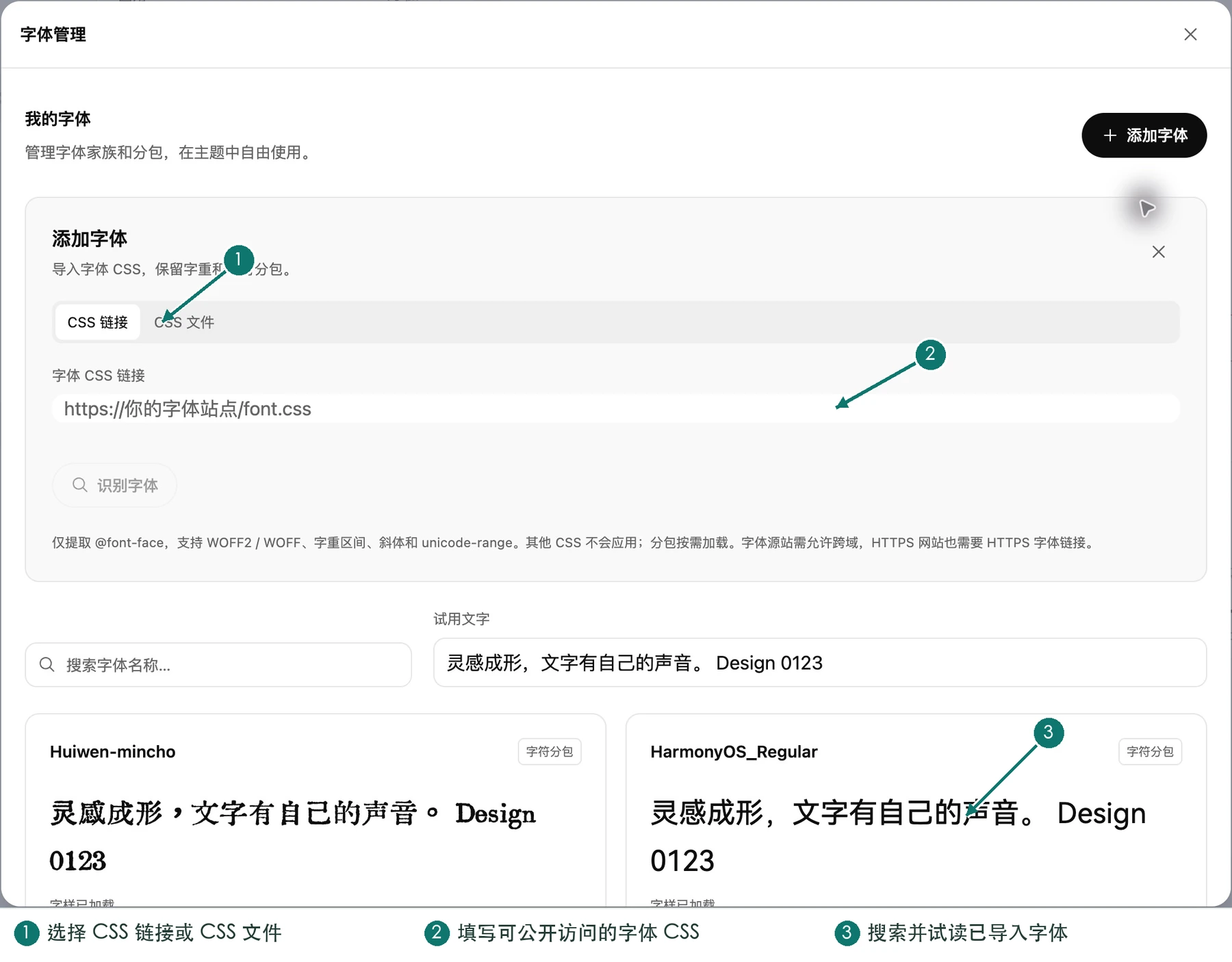Click the search icon in font search box
Viewport: 1232px width, 962px height.
(x=47, y=664)
